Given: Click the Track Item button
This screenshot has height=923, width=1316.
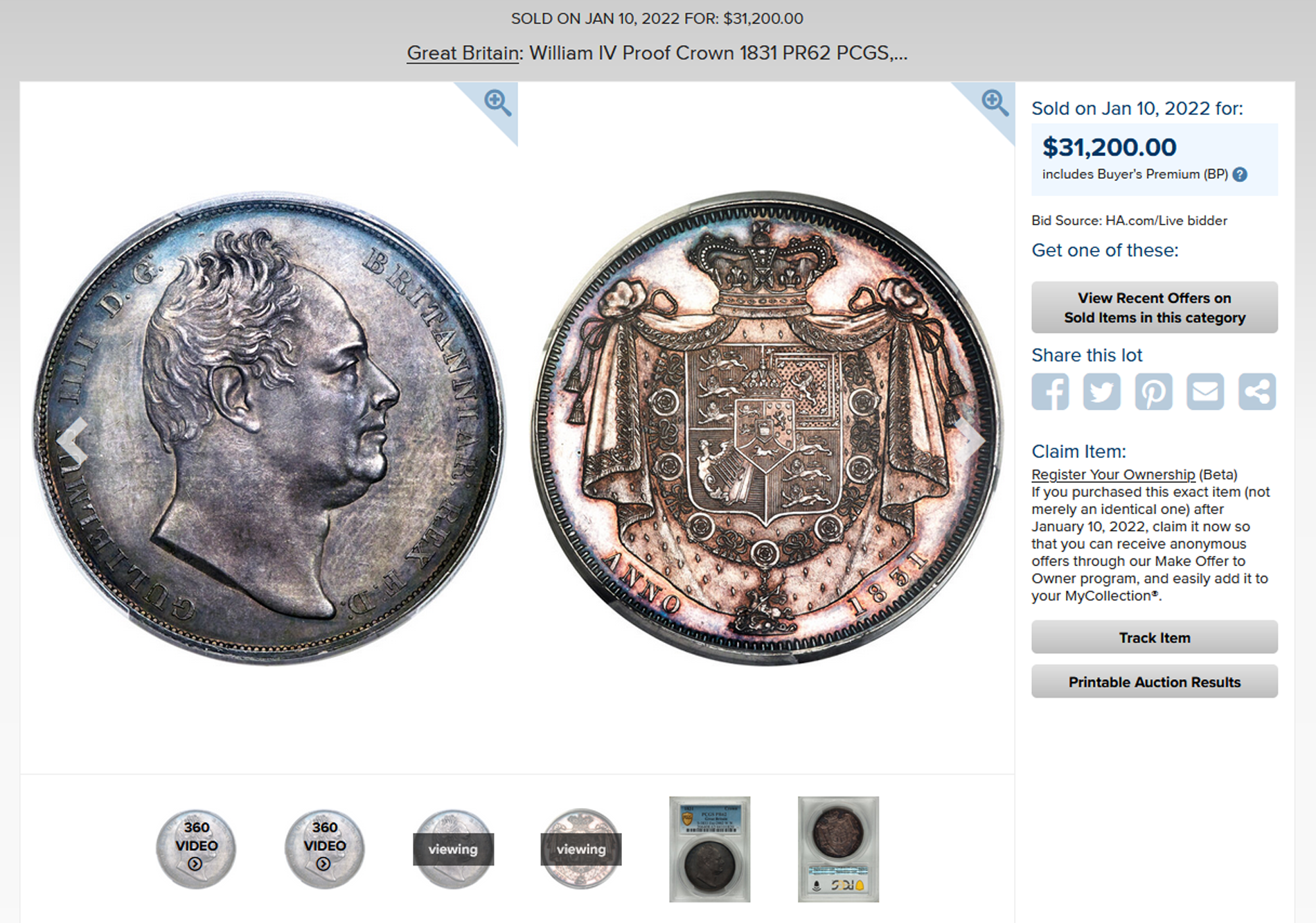Looking at the screenshot, I should tap(1155, 638).
